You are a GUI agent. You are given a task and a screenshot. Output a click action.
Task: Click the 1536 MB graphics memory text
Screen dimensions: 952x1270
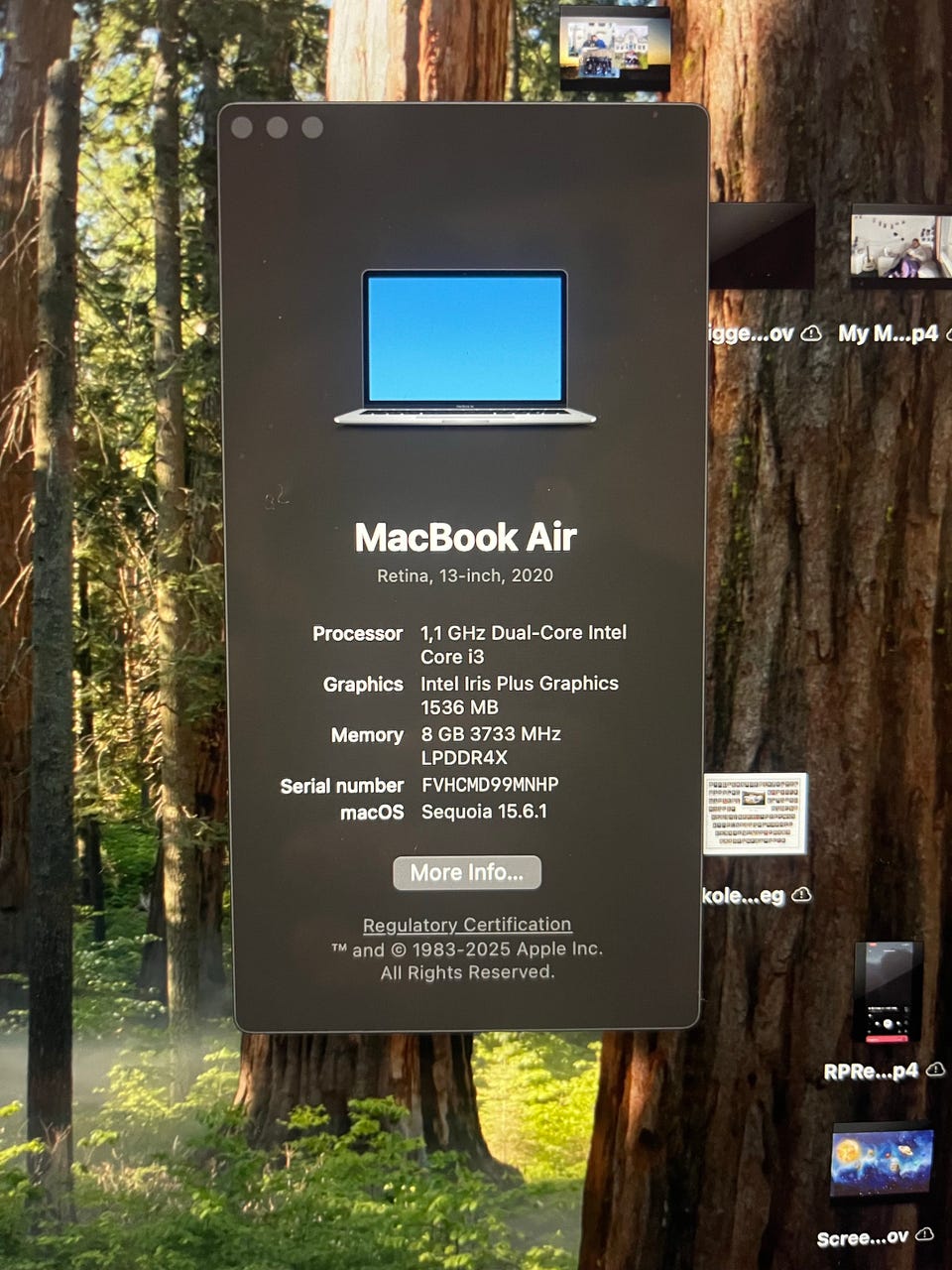pyautogui.click(x=459, y=707)
